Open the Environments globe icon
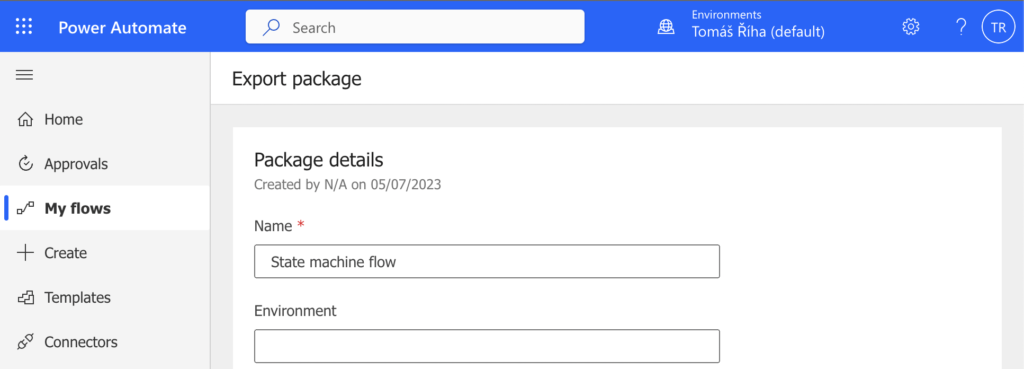 pyautogui.click(x=665, y=27)
